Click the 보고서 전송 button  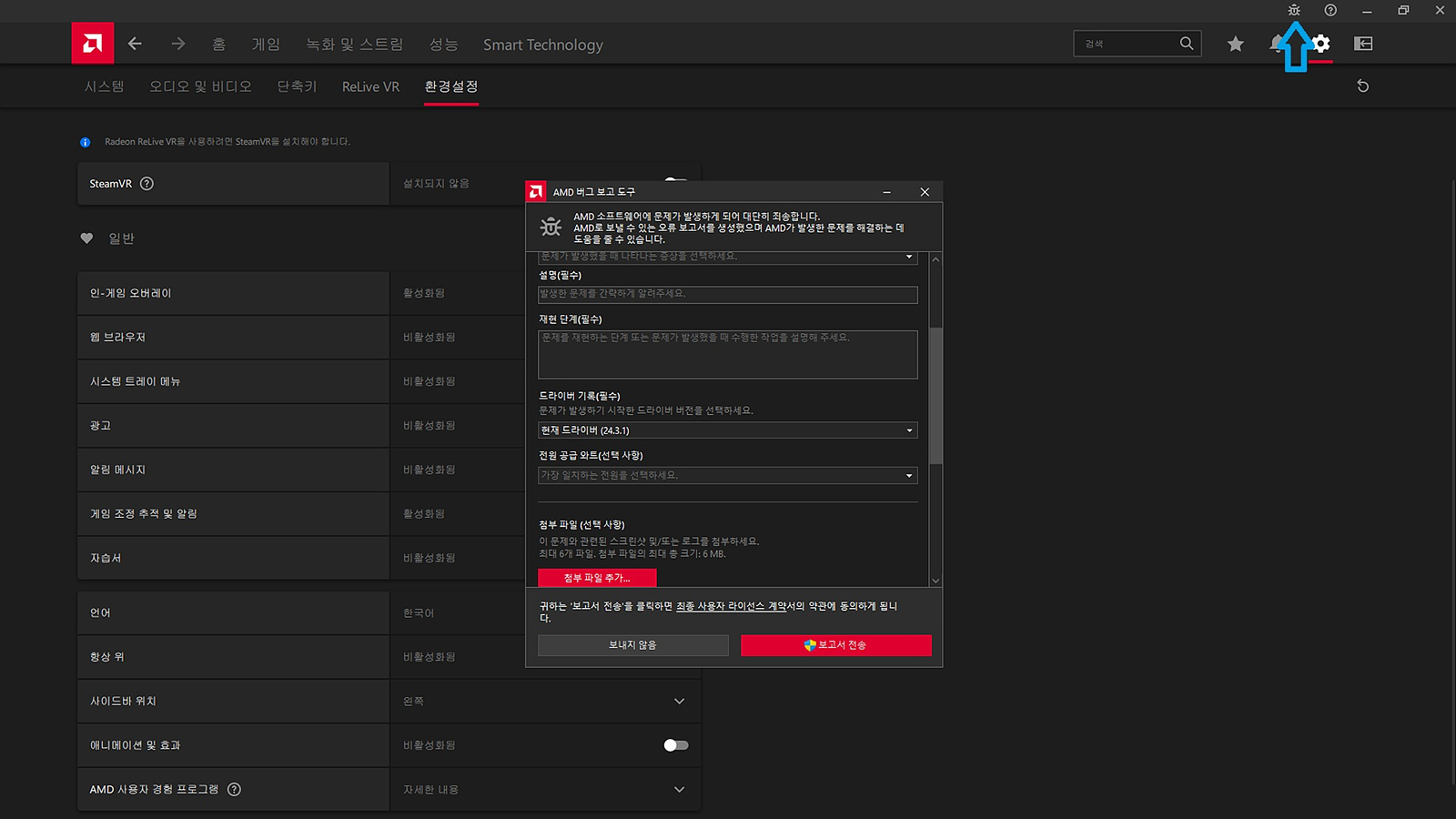(x=835, y=645)
